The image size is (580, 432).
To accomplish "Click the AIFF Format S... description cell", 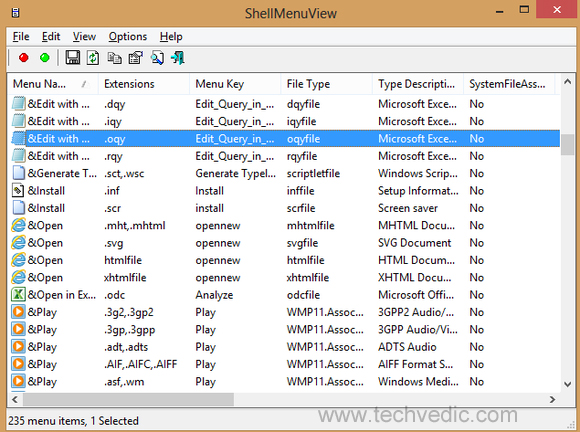I will click(415, 364).
